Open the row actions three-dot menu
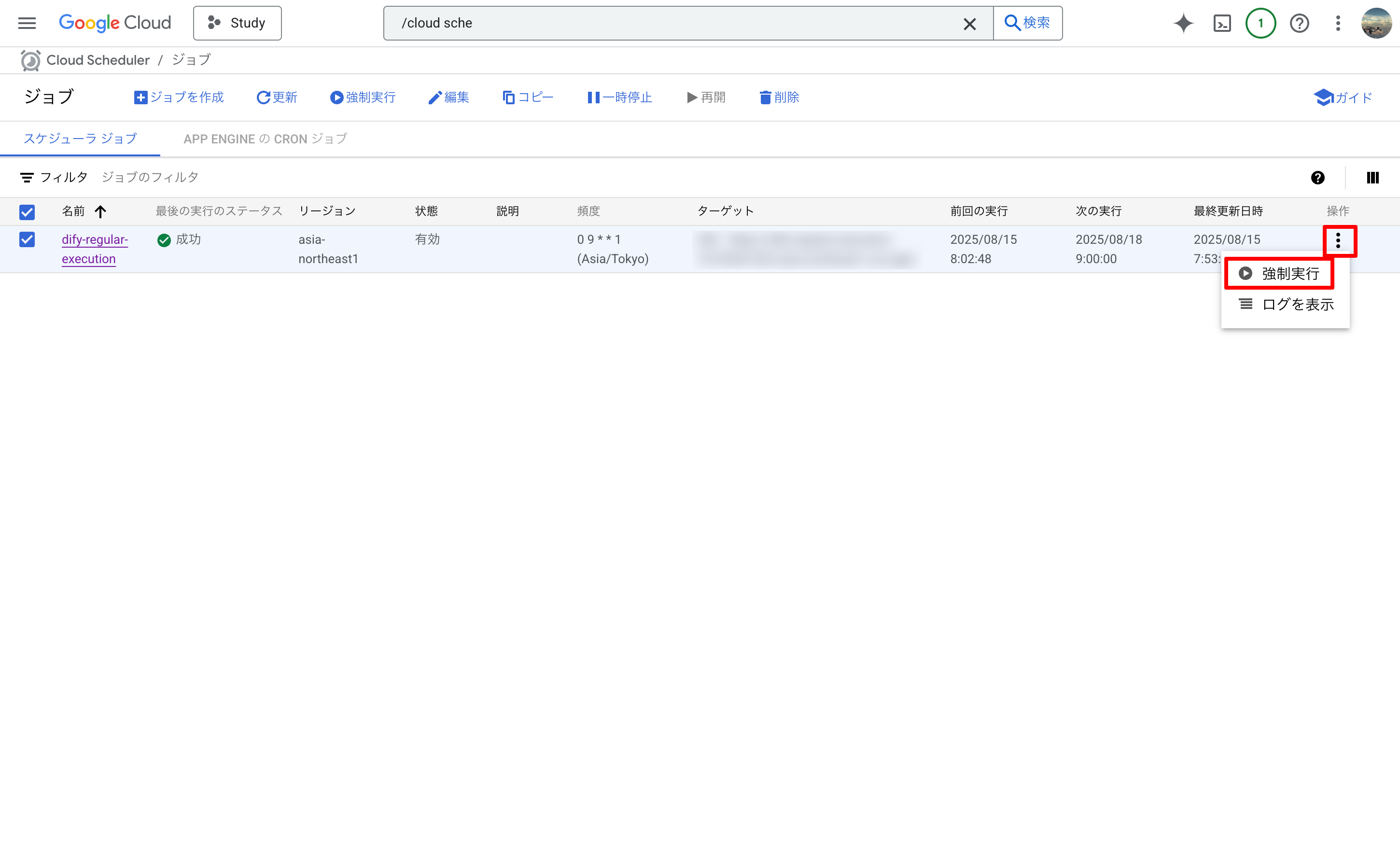The width and height of the screenshot is (1400, 867). [1338, 241]
